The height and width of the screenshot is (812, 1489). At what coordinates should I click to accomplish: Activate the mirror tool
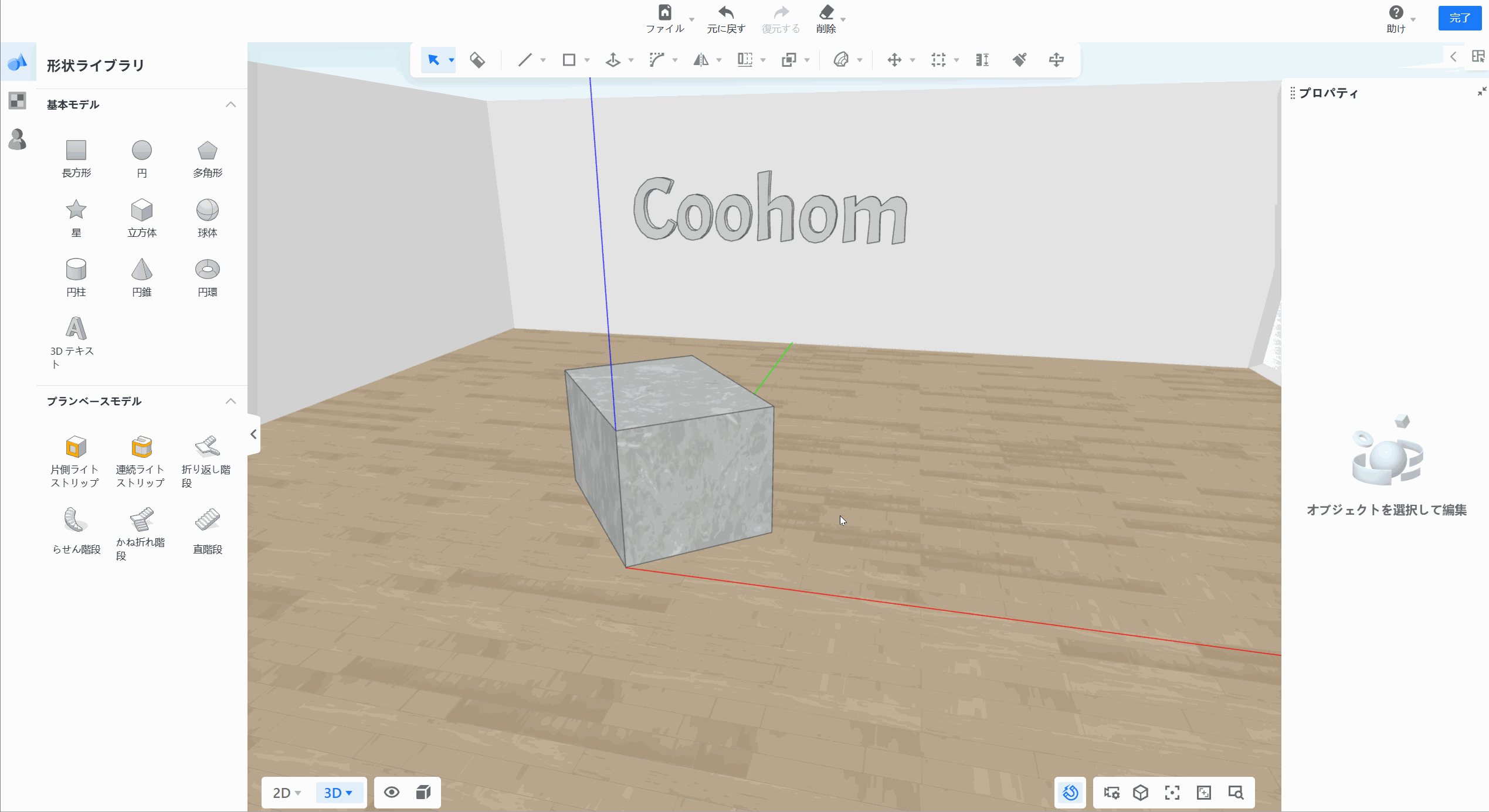(x=701, y=60)
